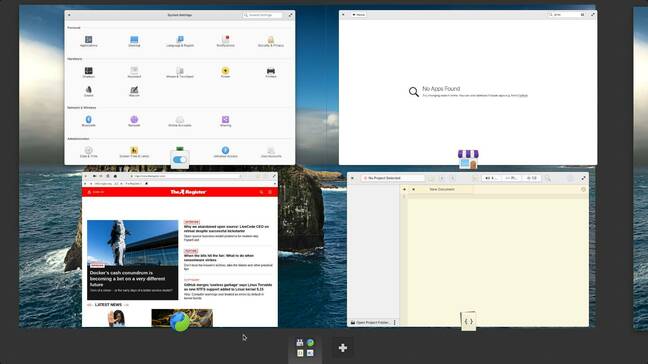Open Universal Access settings
Image resolution: width=648 pixels, height=364 pixels.
[225, 152]
